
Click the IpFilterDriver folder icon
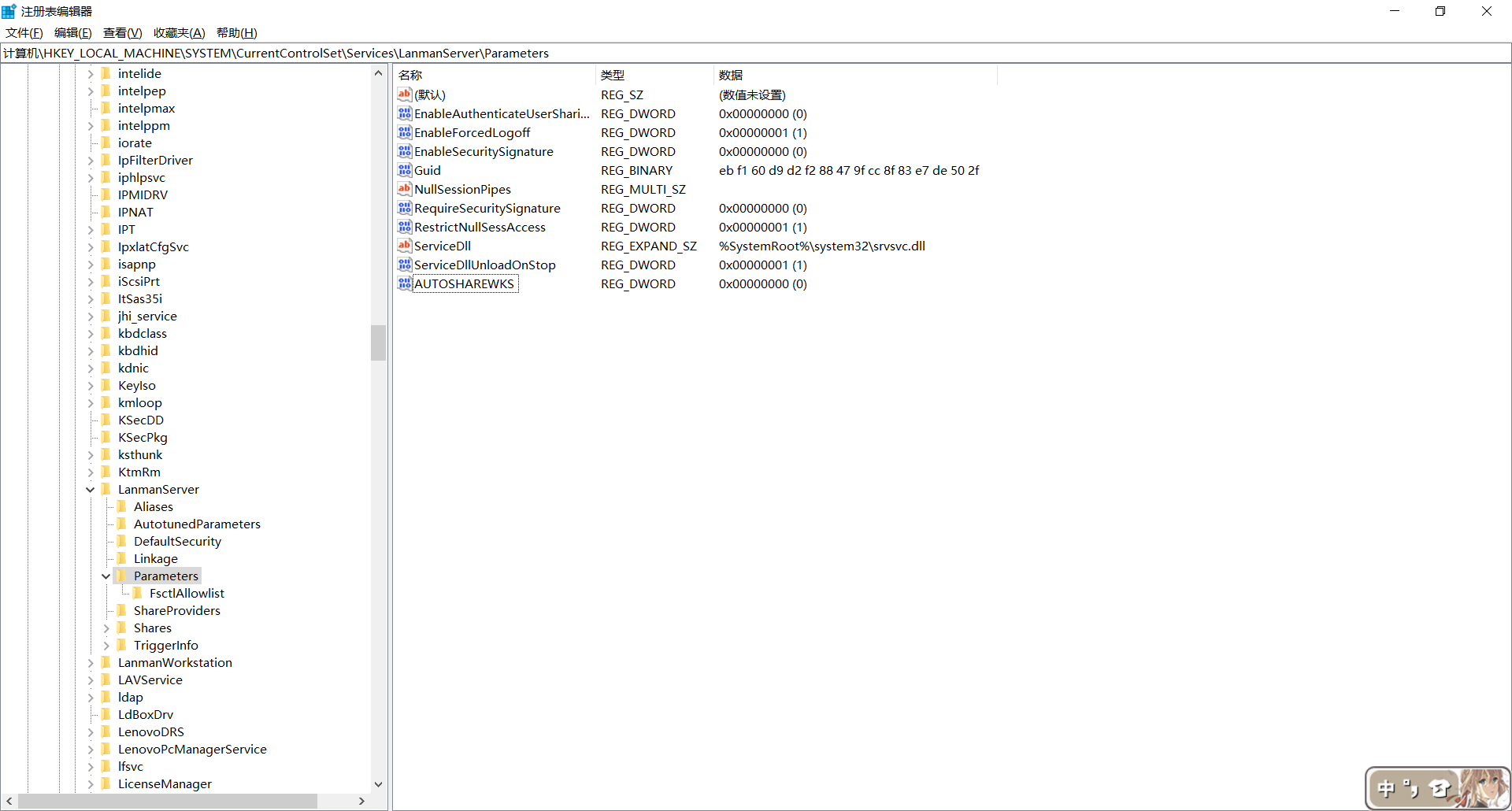(106, 160)
